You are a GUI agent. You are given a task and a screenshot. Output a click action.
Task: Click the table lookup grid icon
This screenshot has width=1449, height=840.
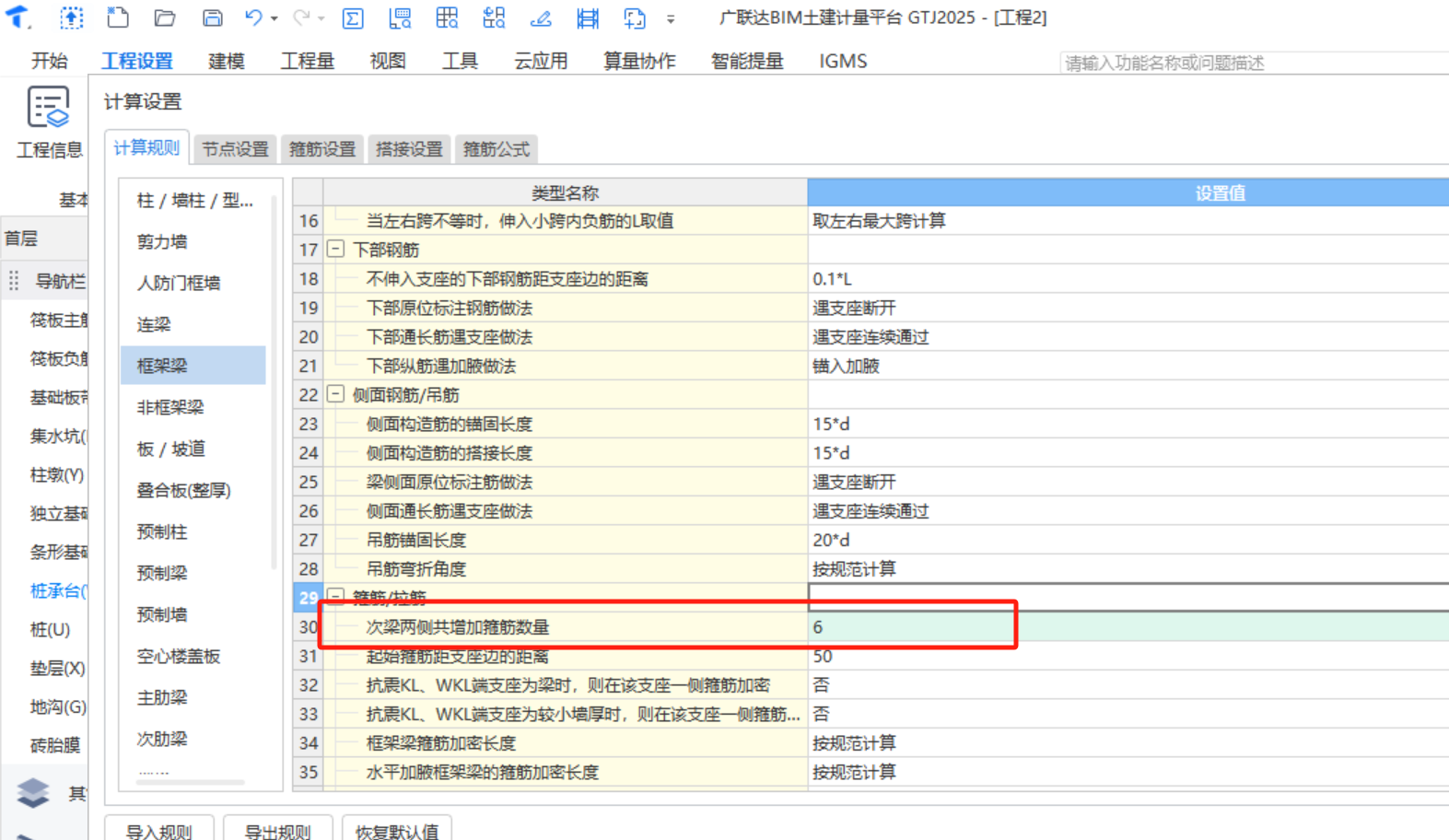point(447,17)
